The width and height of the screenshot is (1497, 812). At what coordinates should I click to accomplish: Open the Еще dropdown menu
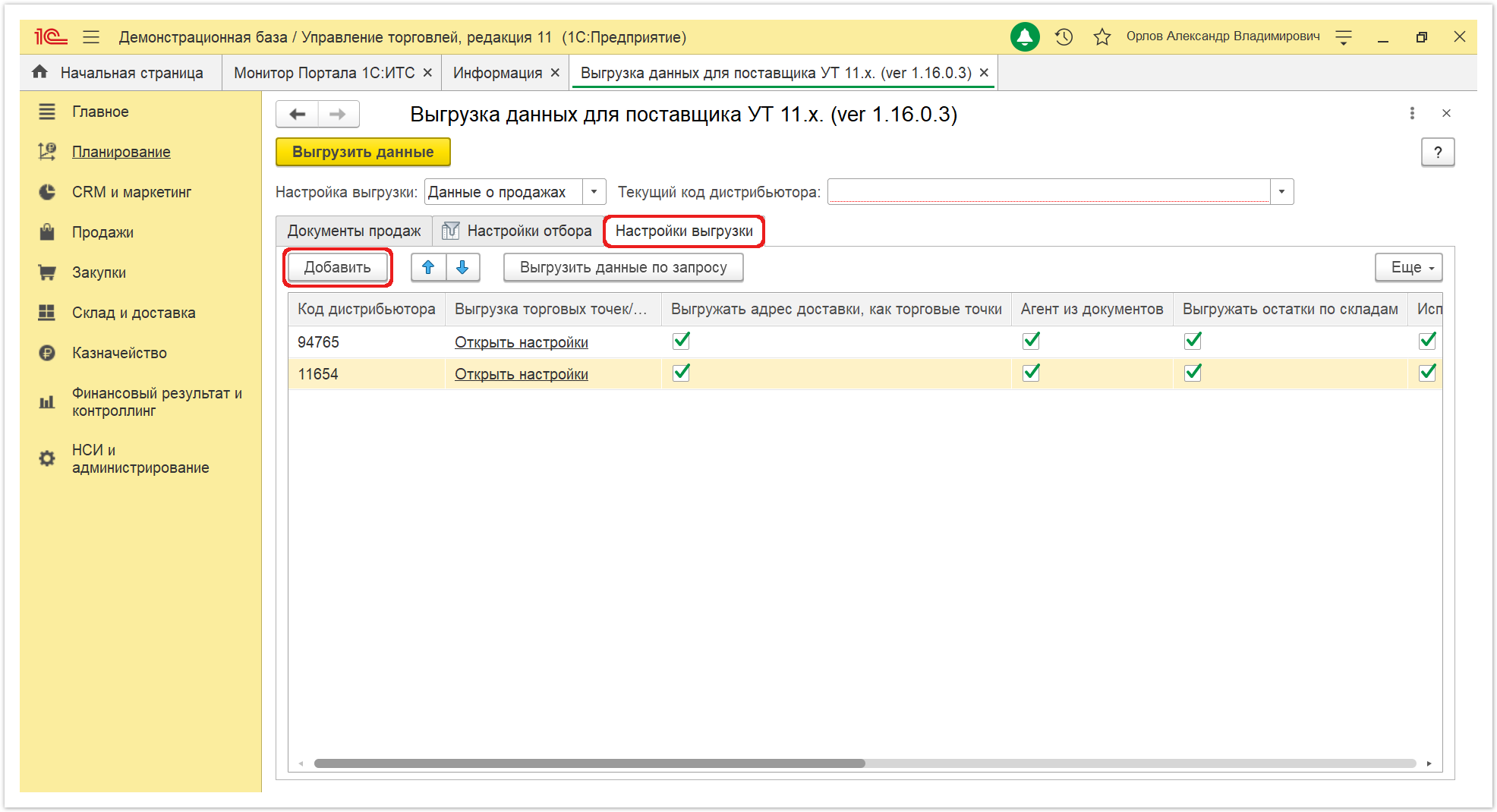tap(1409, 267)
